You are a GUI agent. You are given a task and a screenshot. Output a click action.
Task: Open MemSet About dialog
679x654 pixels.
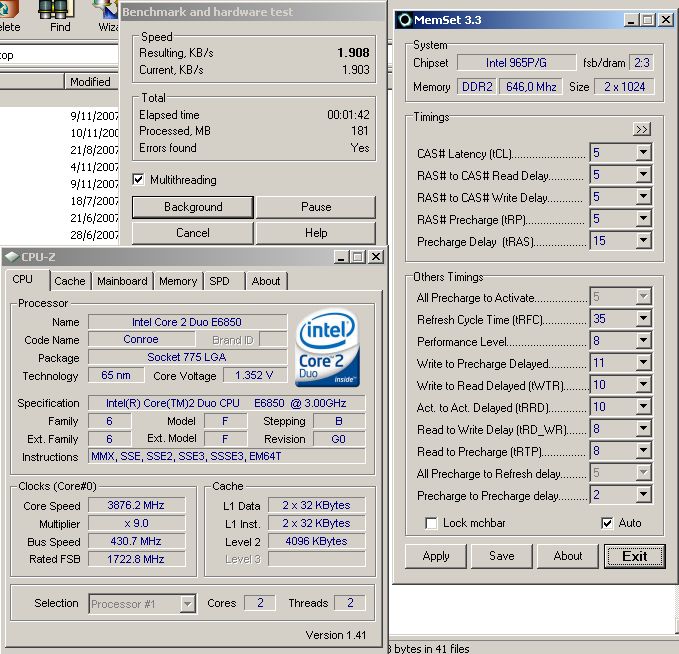(x=568, y=556)
